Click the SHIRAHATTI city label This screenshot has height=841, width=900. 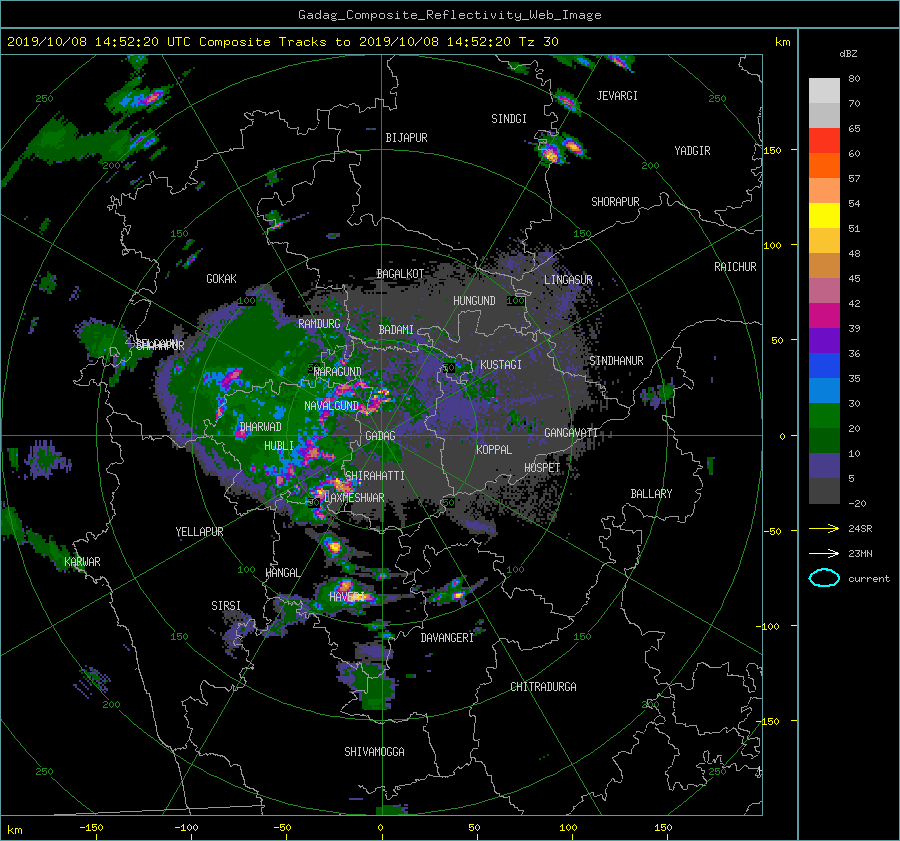click(374, 476)
